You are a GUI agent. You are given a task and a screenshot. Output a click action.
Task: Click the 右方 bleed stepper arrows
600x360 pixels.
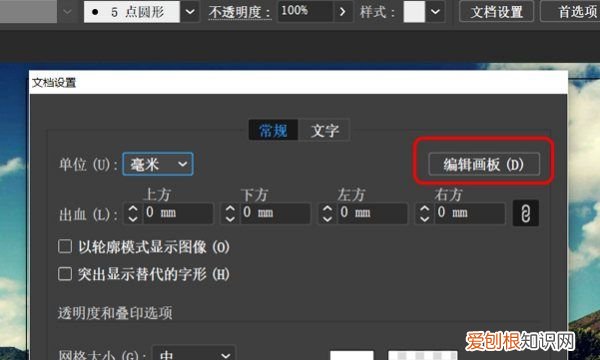pyautogui.click(x=424, y=213)
